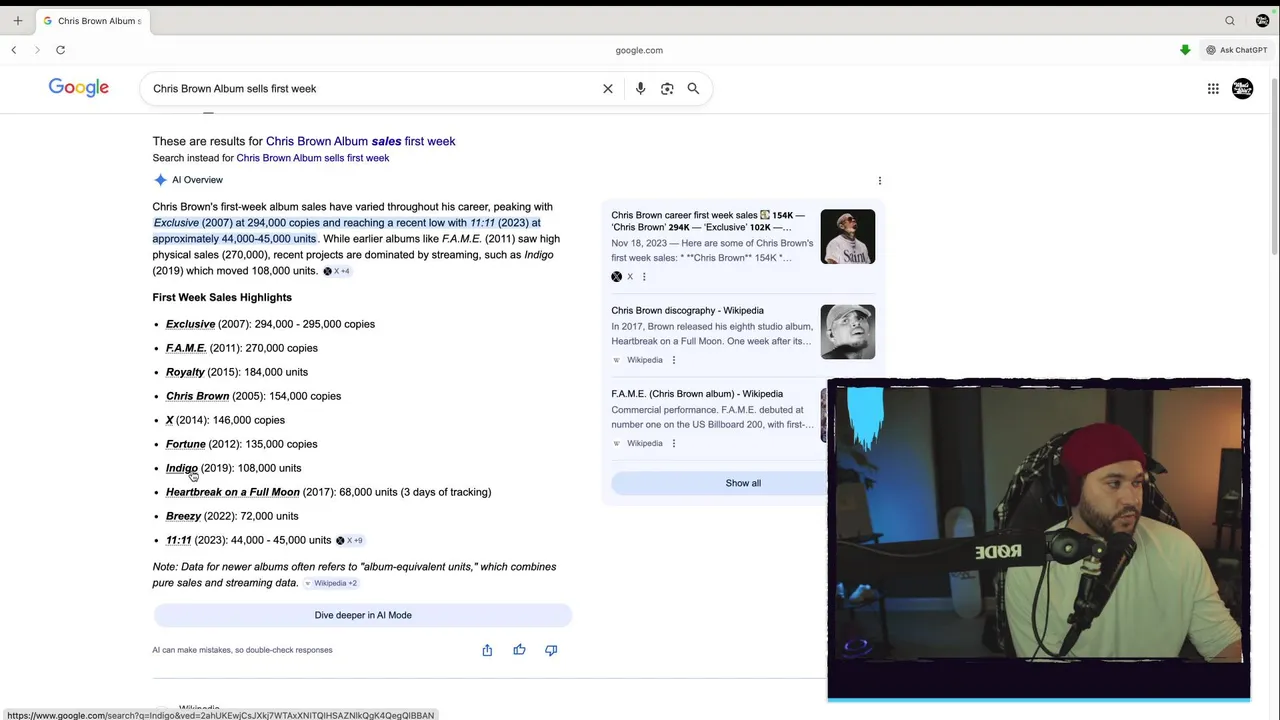Click the X post source thumbnail image

tap(848, 237)
